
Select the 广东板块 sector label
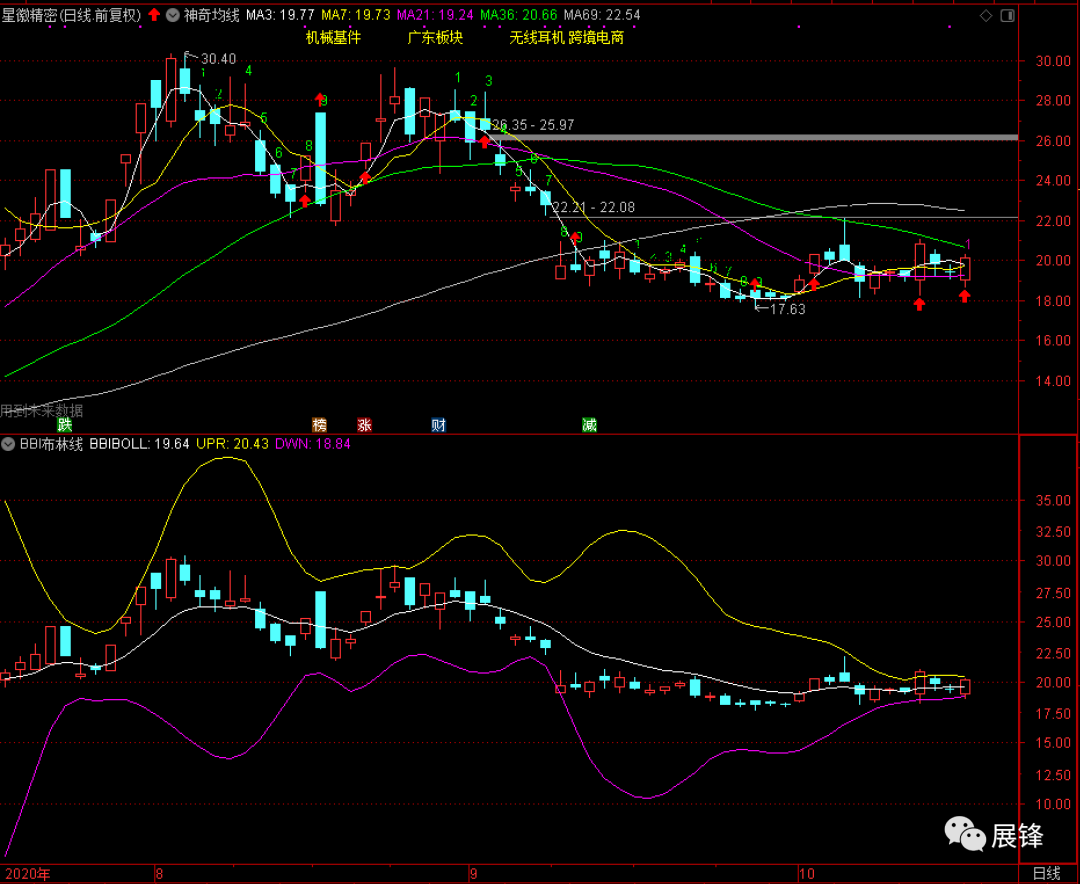(x=435, y=37)
